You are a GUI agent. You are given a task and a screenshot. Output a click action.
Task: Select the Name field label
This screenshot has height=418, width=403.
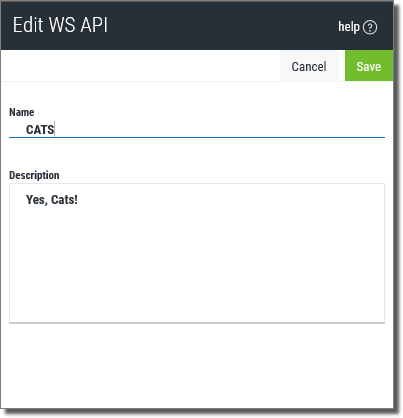tap(22, 112)
